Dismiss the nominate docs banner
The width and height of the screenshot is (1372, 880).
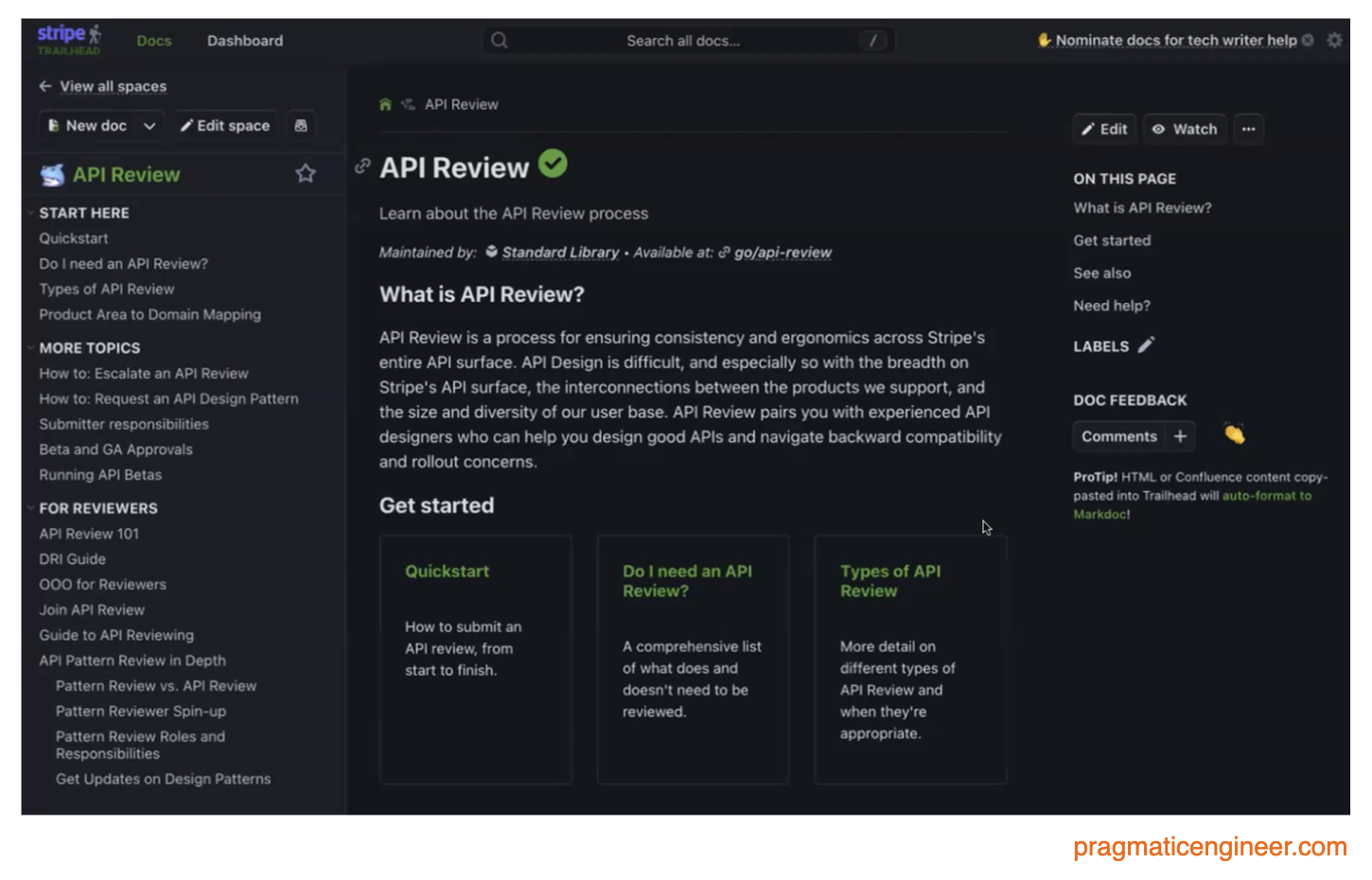coord(1308,40)
